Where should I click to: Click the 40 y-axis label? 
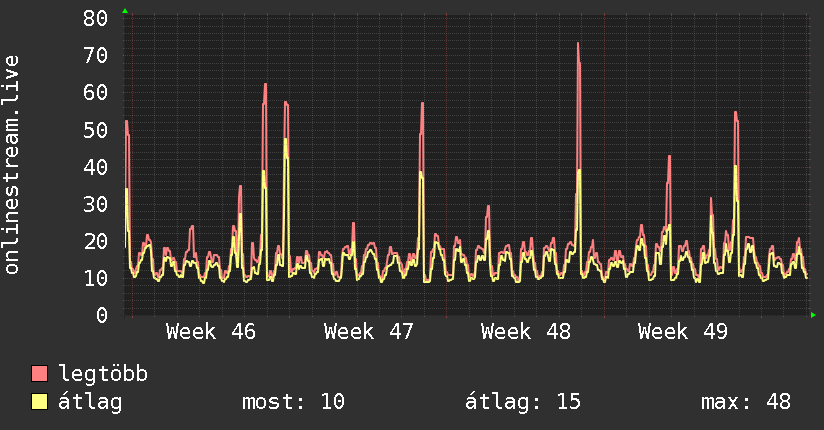pyautogui.click(x=95, y=168)
